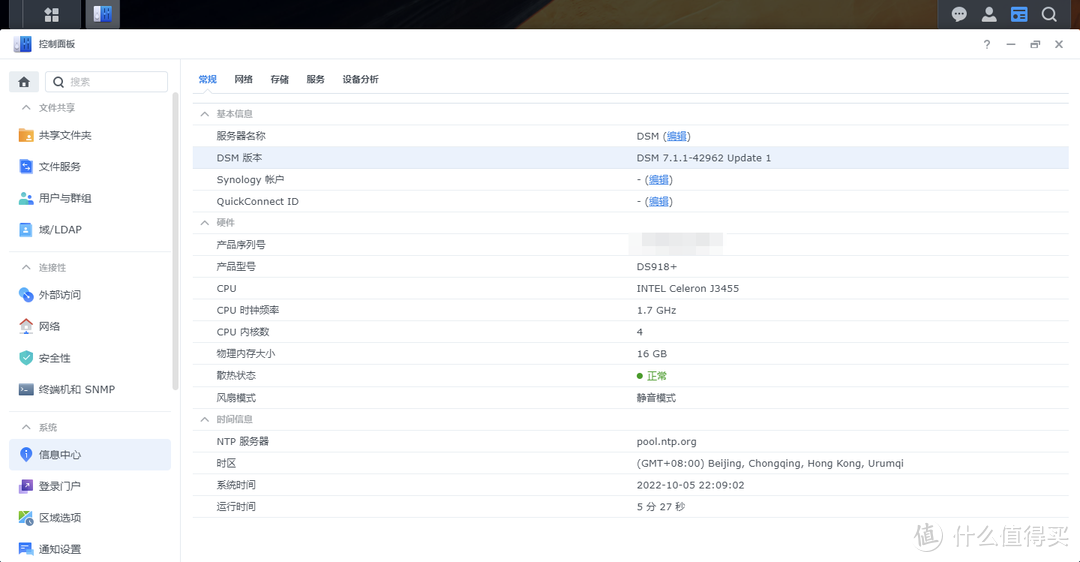Edit the Synology account link
The width and height of the screenshot is (1080, 562).
click(658, 180)
